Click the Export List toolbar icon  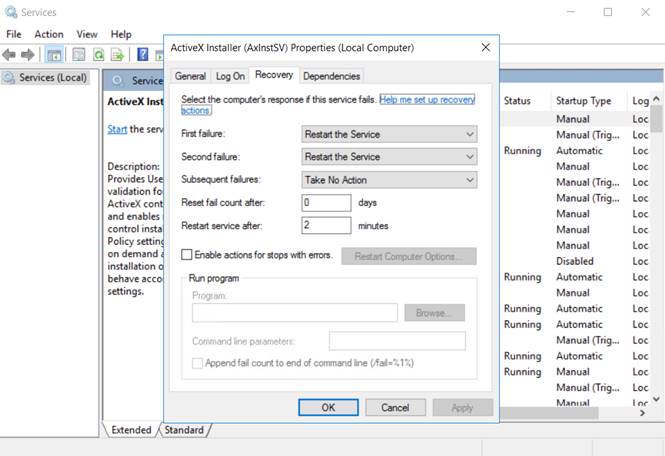pos(117,55)
